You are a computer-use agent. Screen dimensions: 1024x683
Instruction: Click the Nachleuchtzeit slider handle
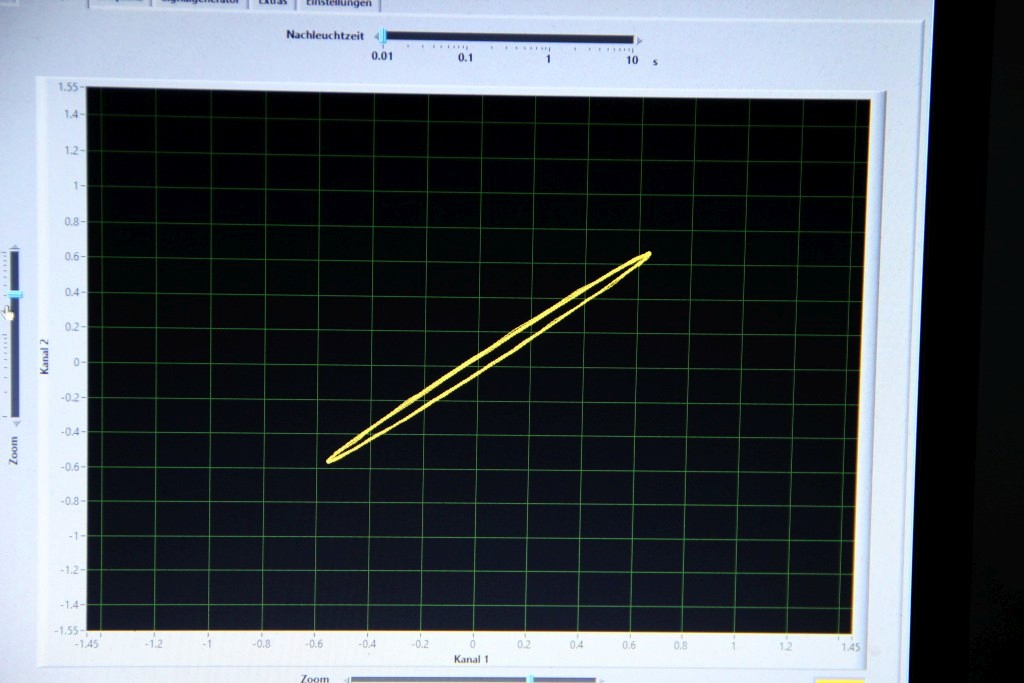point(382,37)
